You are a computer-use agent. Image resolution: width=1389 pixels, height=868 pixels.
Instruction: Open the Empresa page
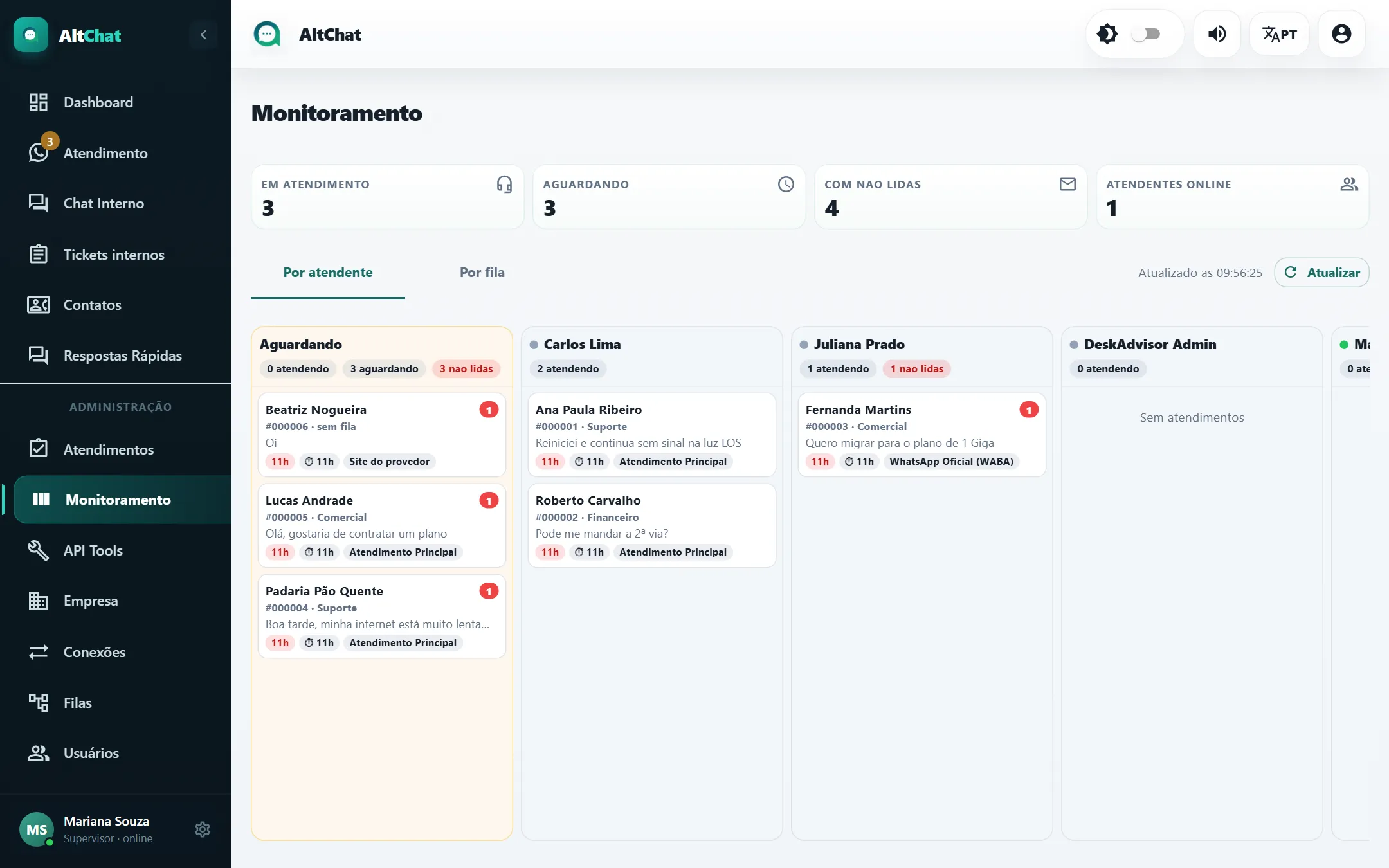coord(116,601)
